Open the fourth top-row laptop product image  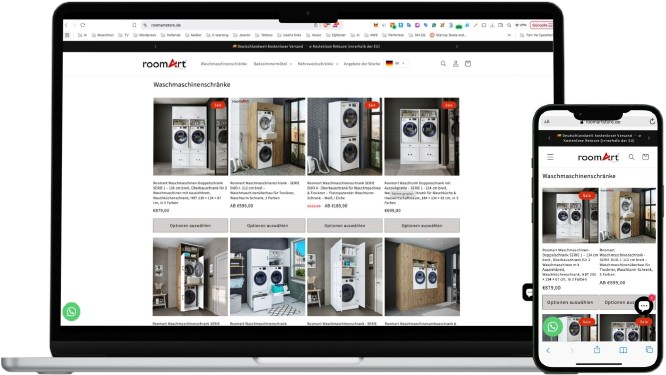coord(422,136)
